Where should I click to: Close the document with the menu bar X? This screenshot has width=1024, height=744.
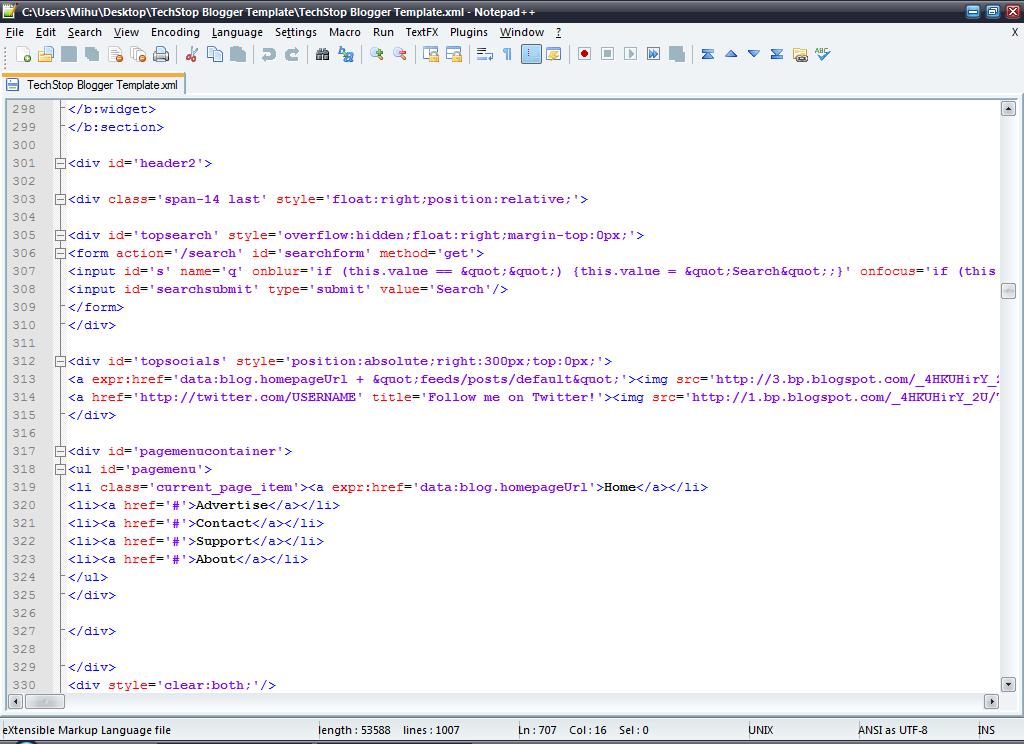(1015, 32)
